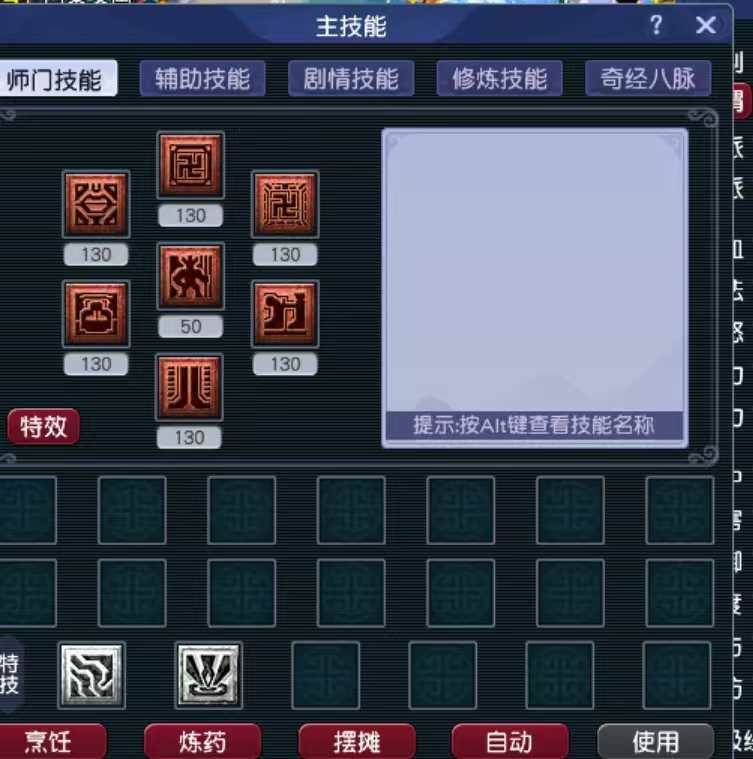Select the red beast-shaped skill icon
This screenshot has height=759, width=753.
point(285,314)
